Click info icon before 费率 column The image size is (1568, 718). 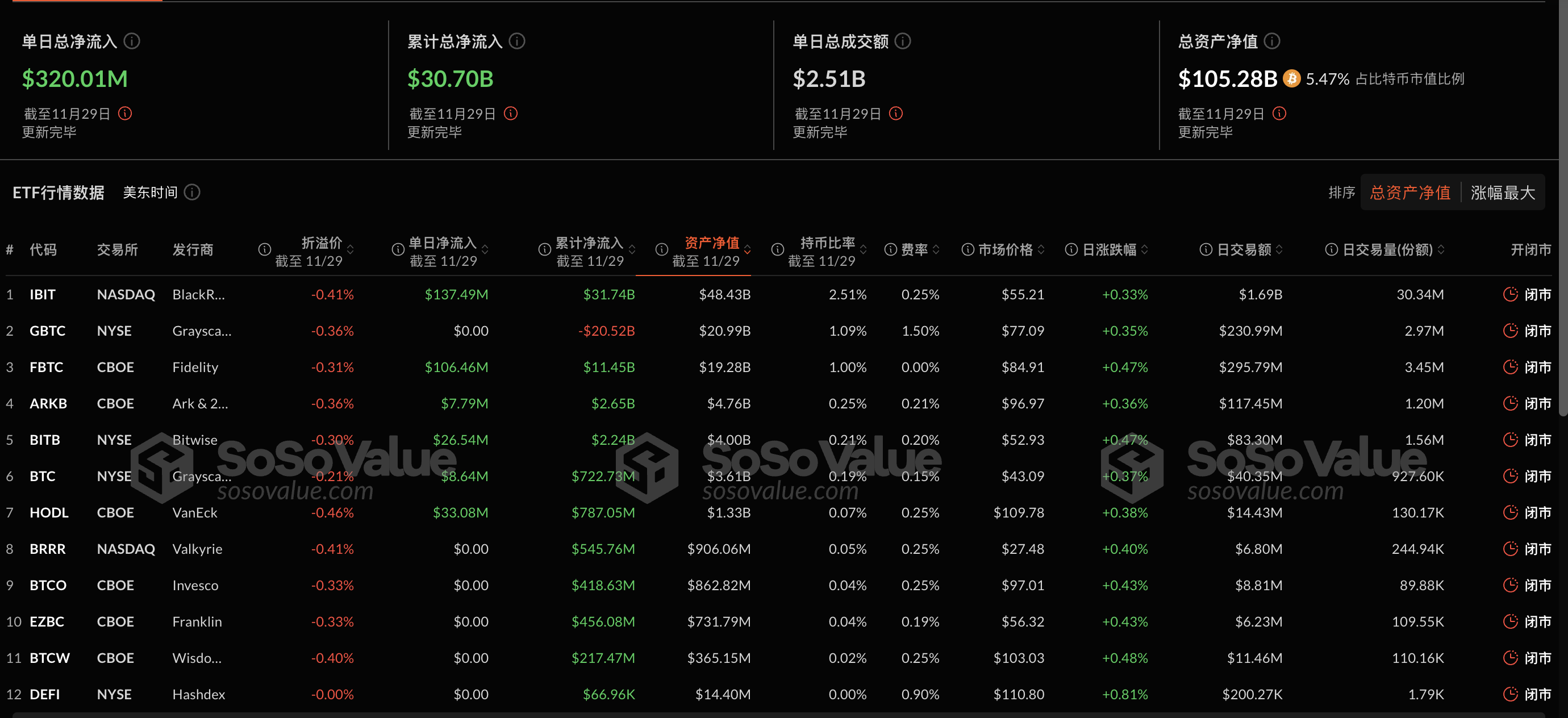click(x=891, y=249)
